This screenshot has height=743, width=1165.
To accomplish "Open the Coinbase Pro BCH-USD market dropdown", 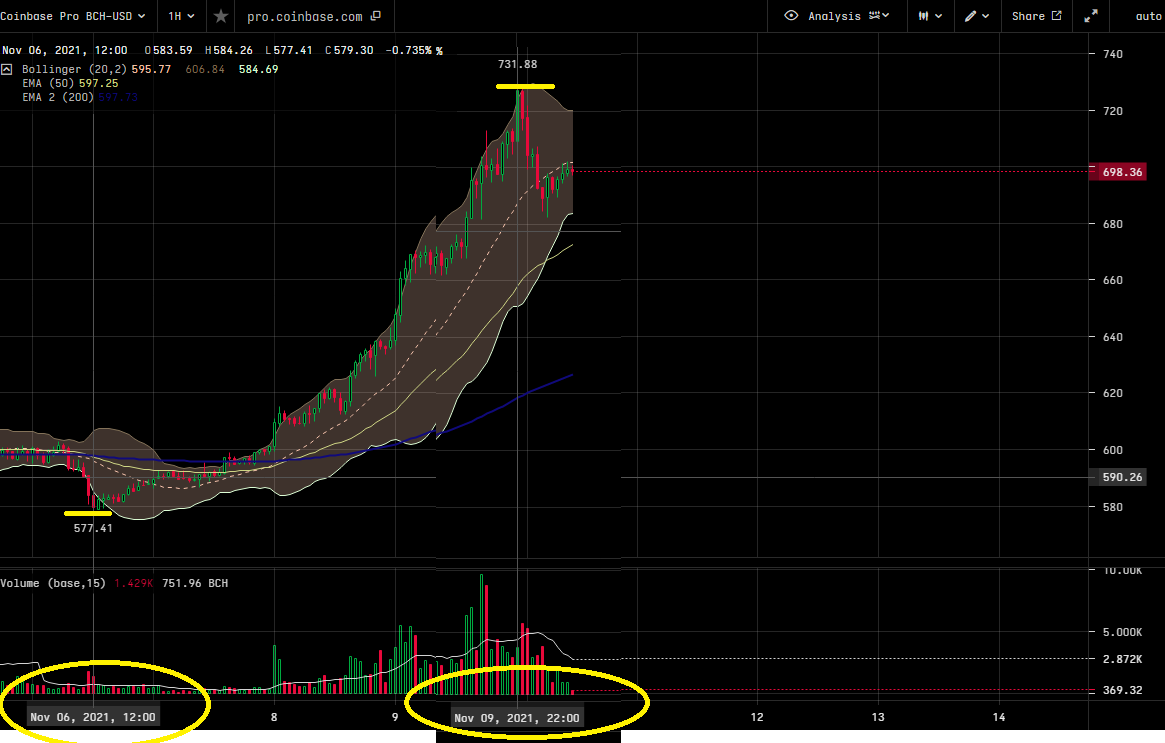I will (x=73, y=16).
